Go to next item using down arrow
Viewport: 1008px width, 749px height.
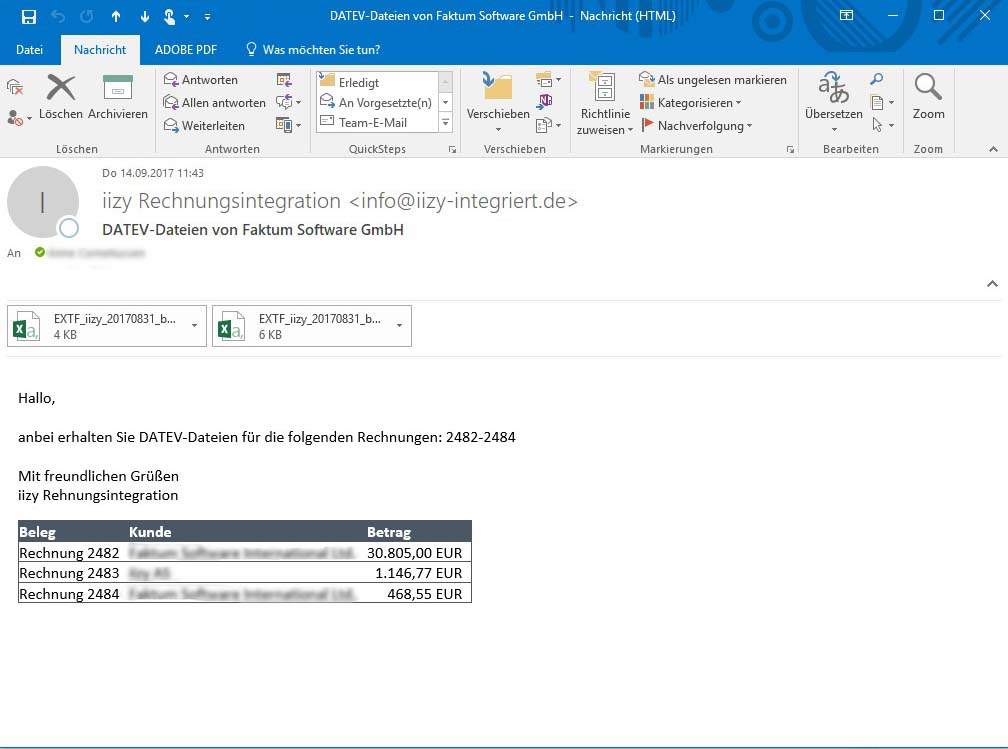[145, 16]
